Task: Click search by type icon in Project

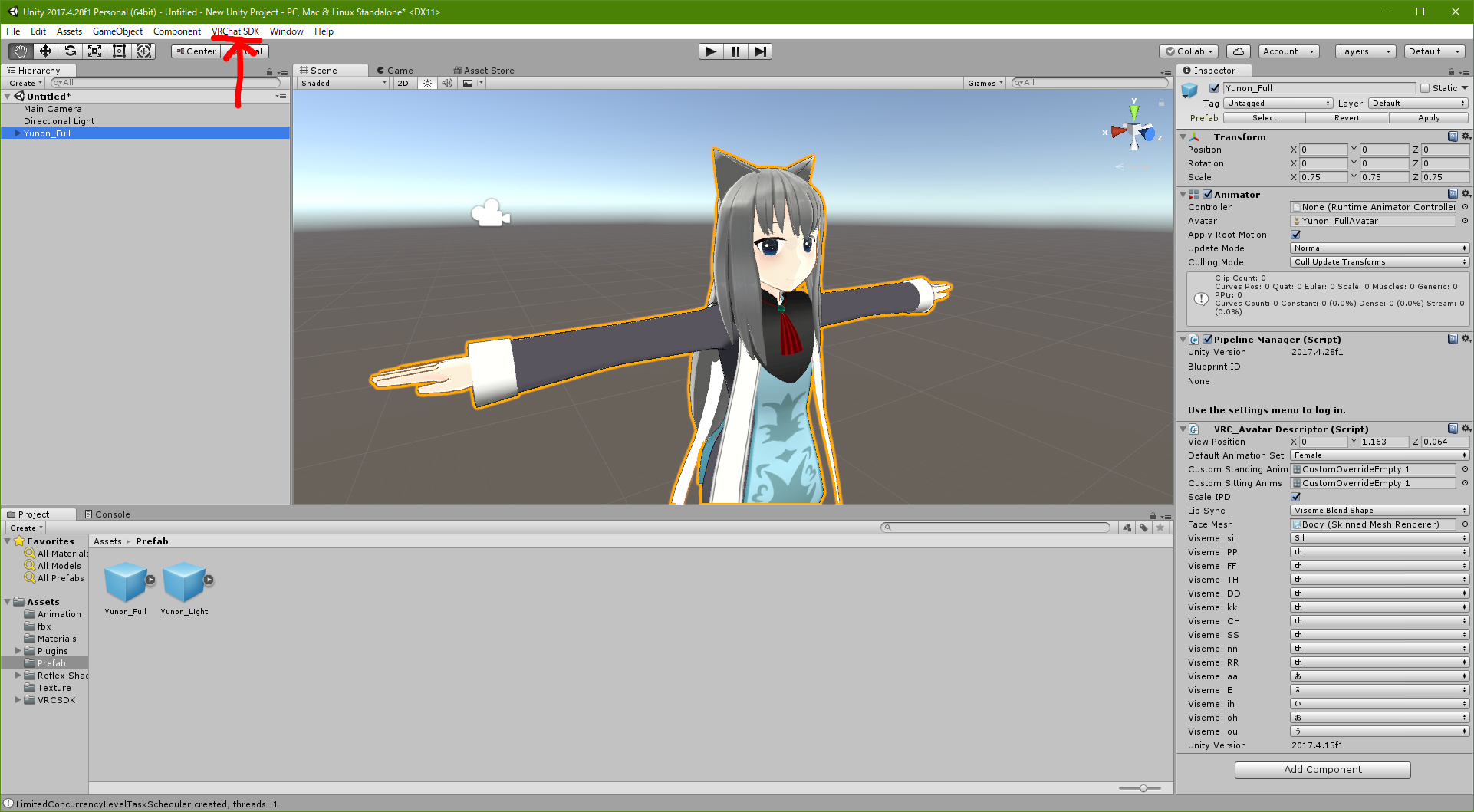Action: (x=1127, y=528)
